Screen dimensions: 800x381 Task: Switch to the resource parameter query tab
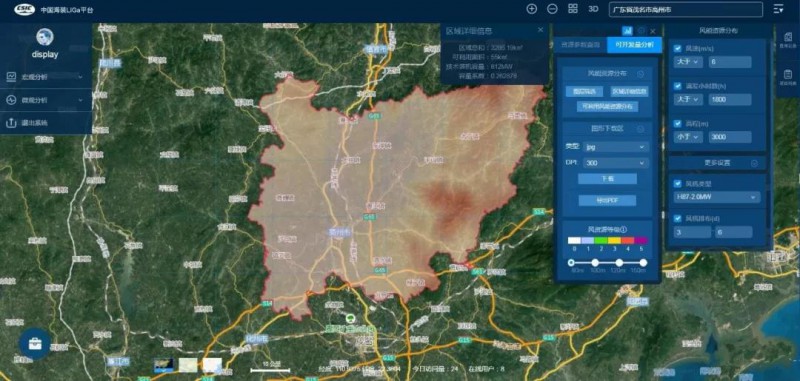point(581,45)
